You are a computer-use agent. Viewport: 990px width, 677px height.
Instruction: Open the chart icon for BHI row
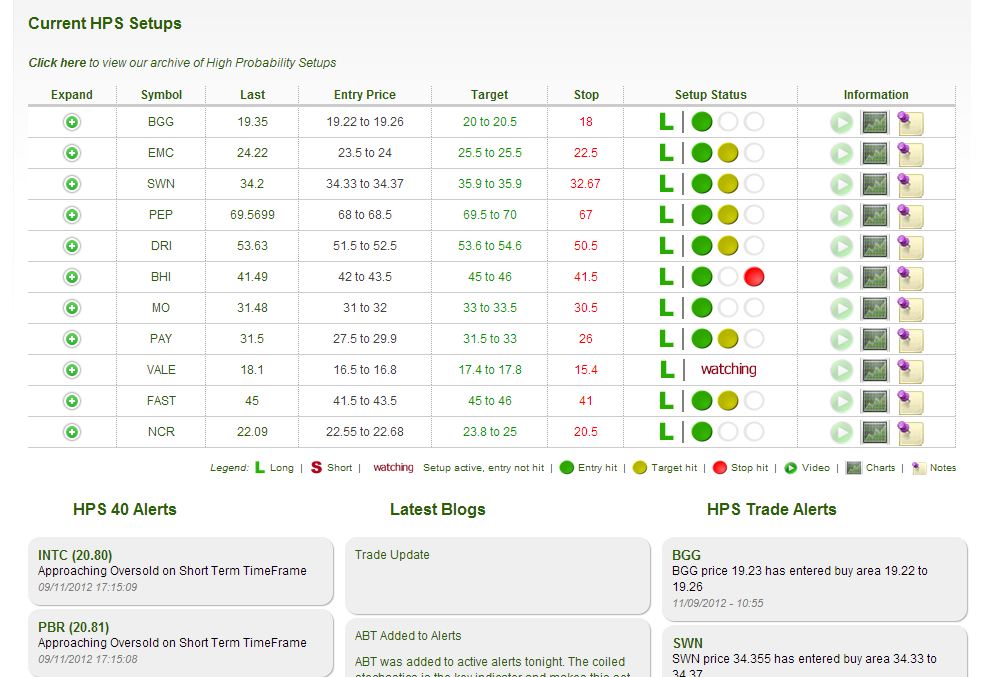click(x=875, y=278)
